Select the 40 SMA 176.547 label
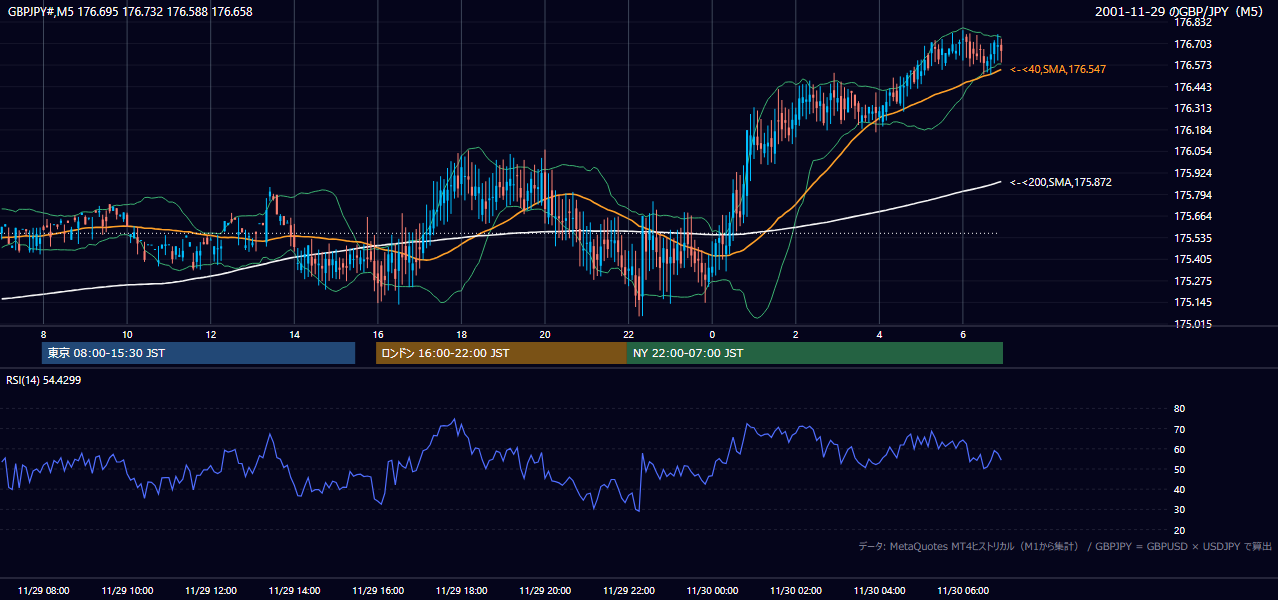Image resolution: width=1278 pixels, height=600 pixels. coord(1058,69)
